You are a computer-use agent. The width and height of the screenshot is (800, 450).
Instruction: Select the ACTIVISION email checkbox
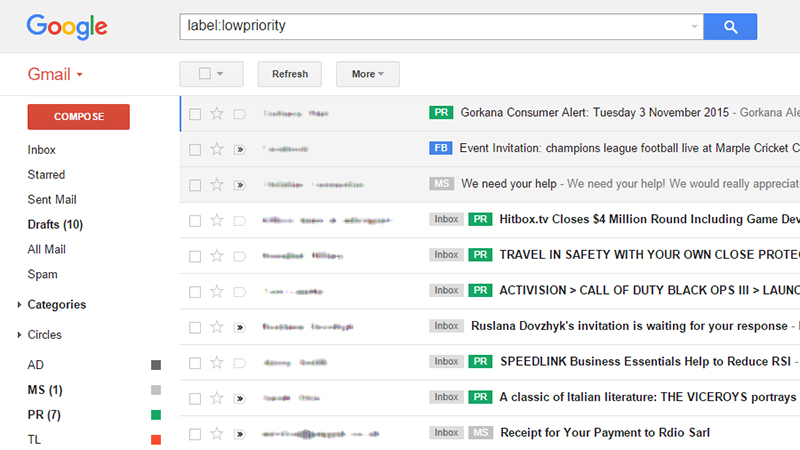tap(195, 292)
